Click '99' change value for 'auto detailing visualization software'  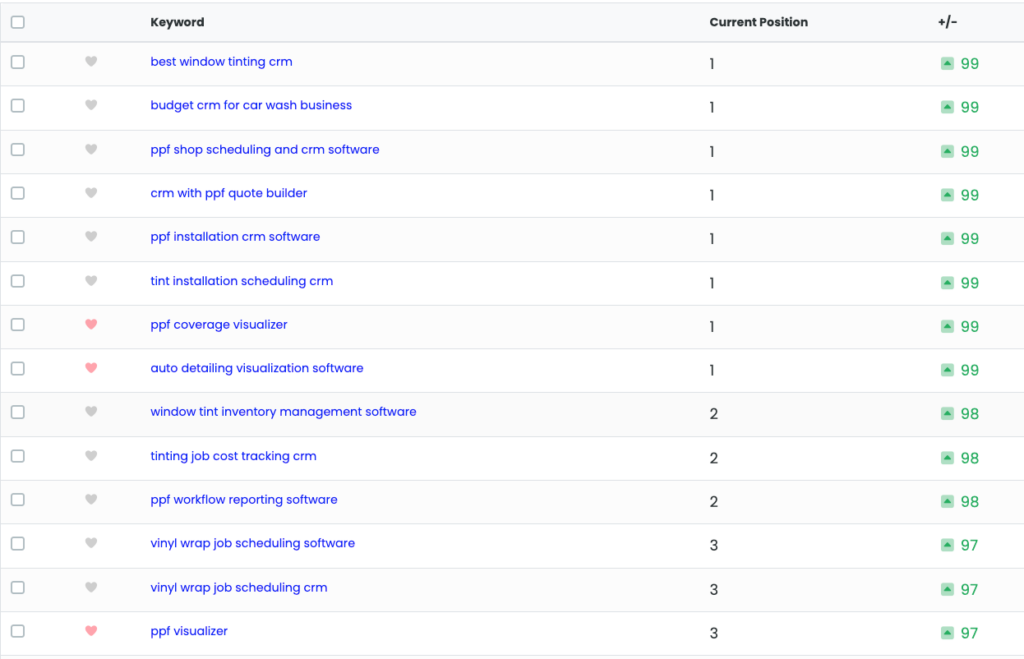[969, 370]
